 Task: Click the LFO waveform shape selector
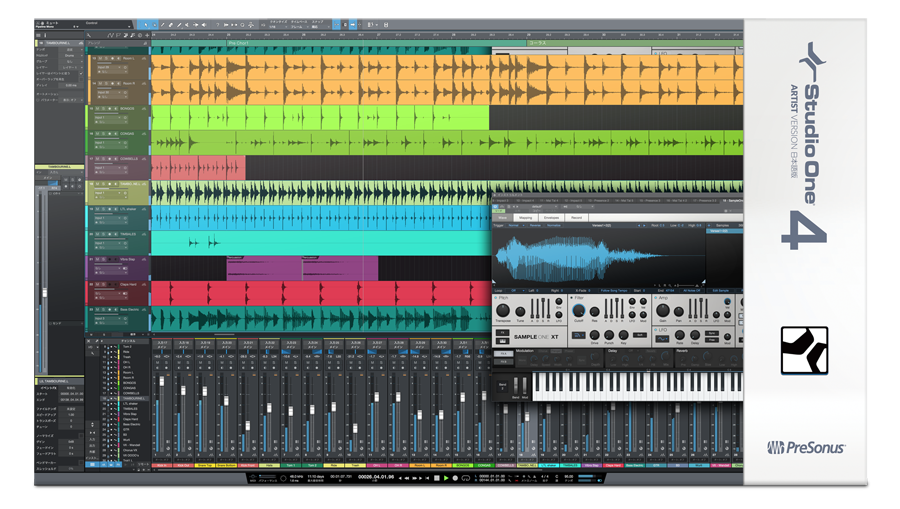662,339
